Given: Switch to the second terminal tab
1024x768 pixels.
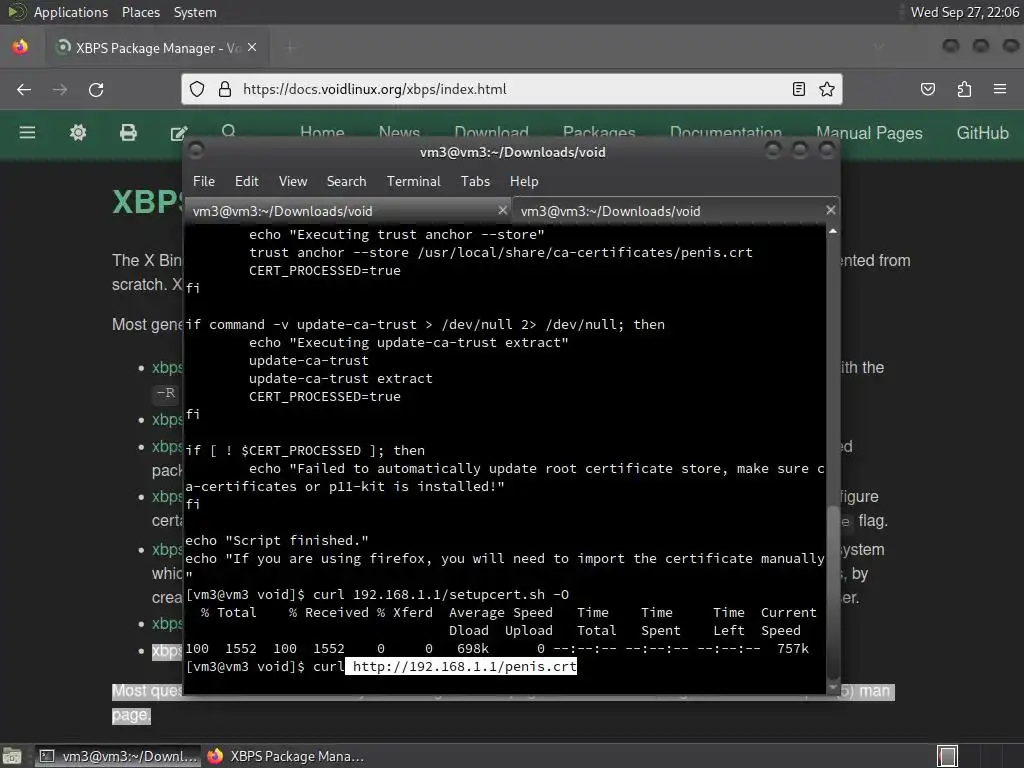Looking at the screenshot, I should click(x=676, y=211).
